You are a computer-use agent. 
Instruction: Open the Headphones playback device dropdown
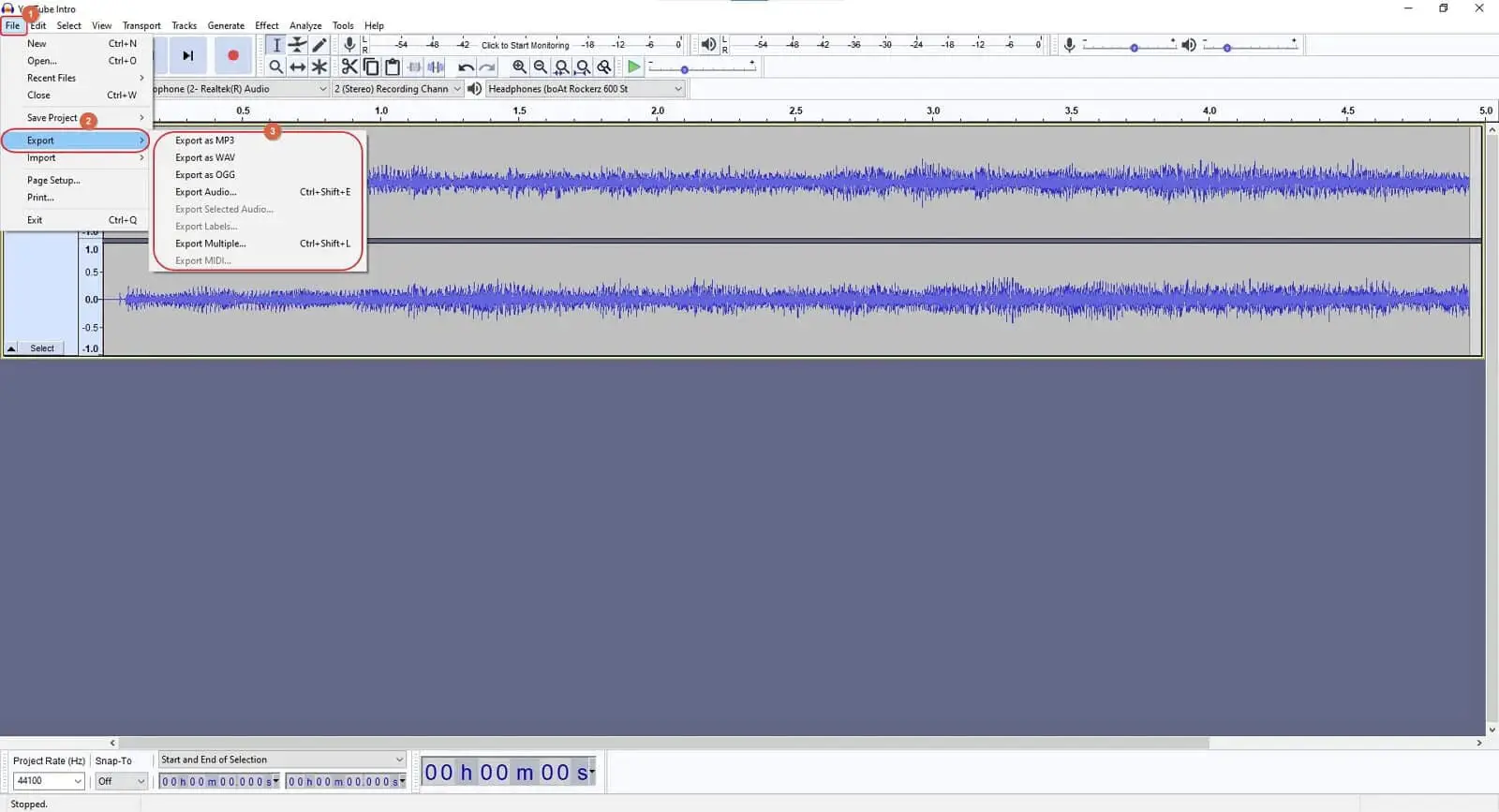tap(586, 89)
